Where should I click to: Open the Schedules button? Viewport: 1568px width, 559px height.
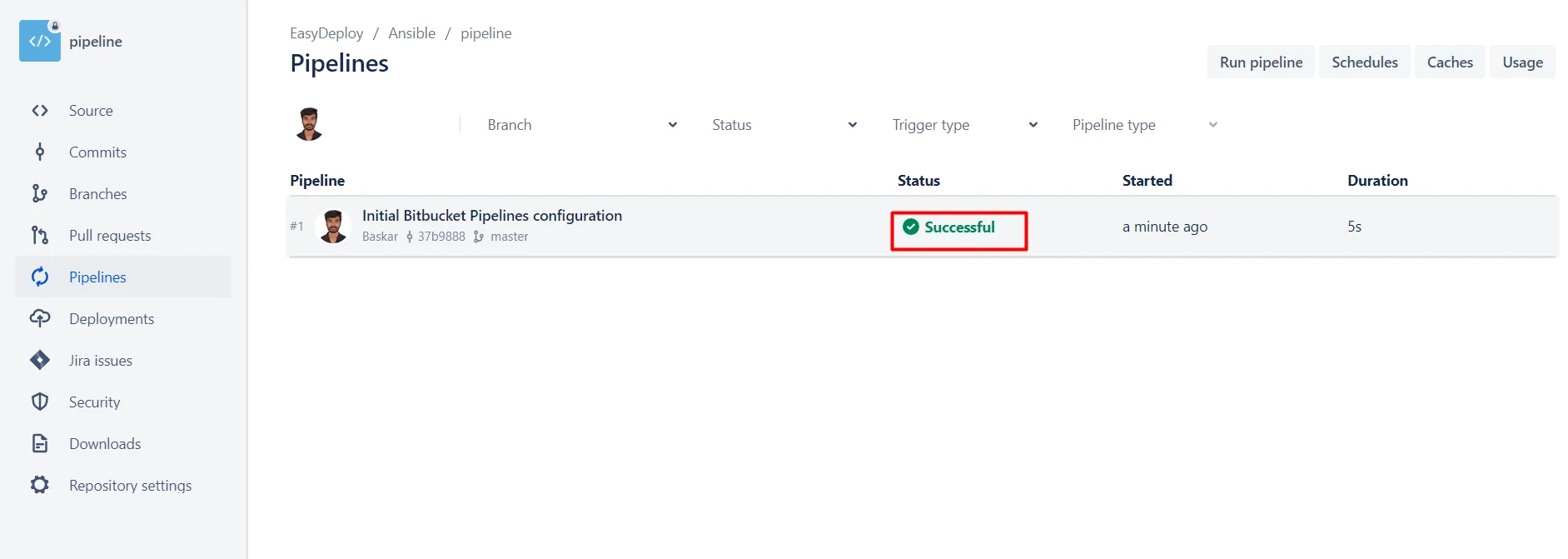pos(1364,62)
